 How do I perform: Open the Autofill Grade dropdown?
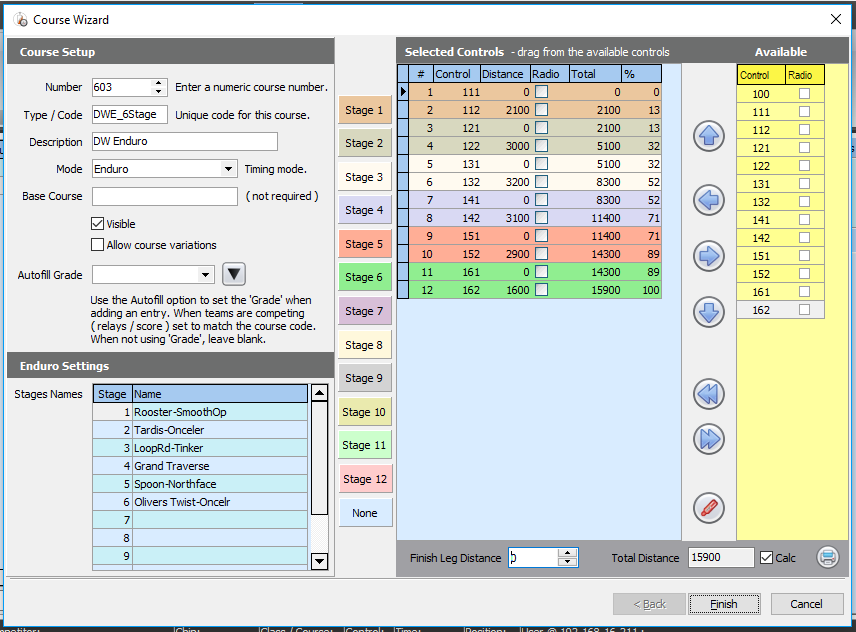(205, 275)
